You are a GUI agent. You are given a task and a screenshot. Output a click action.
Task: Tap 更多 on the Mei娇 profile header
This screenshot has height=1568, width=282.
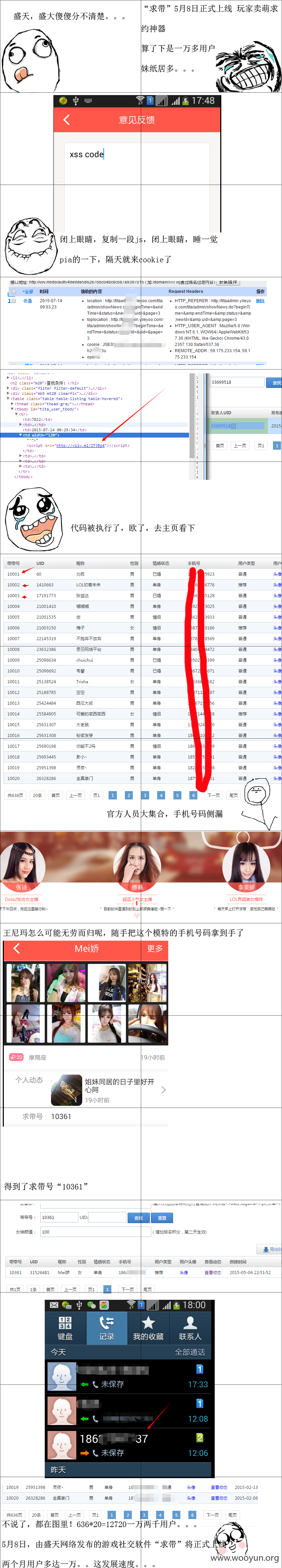155,948
